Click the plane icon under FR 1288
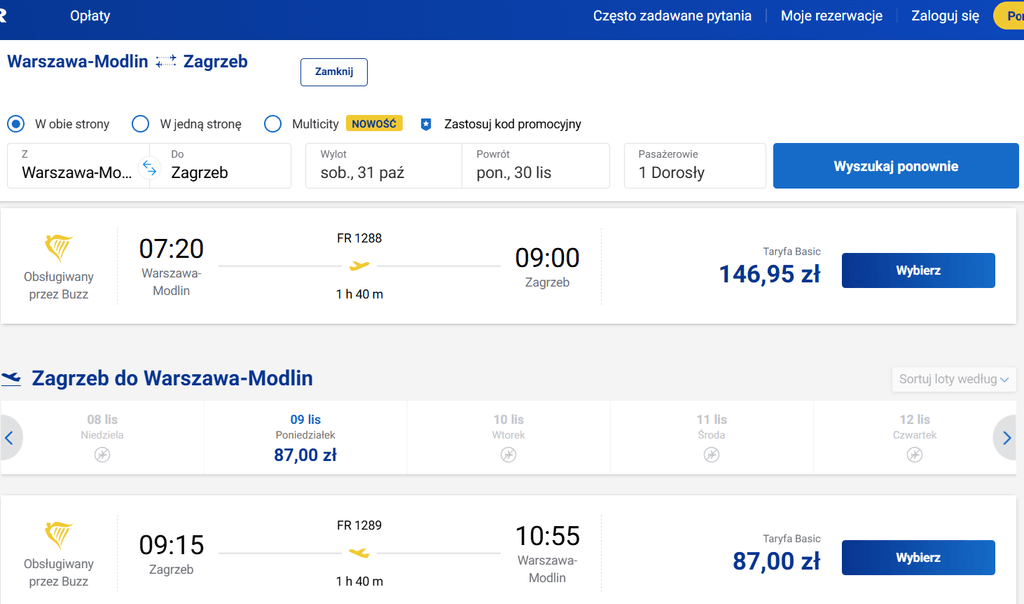Screen dimensions: 1024x604 359,266
